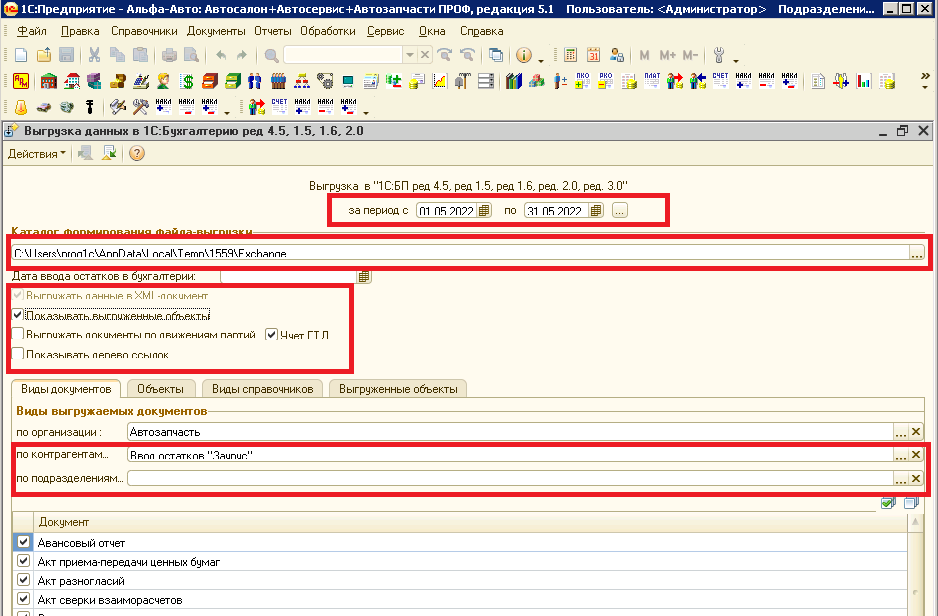Enable Выгружать документы по движениям партий

(18, 334)
